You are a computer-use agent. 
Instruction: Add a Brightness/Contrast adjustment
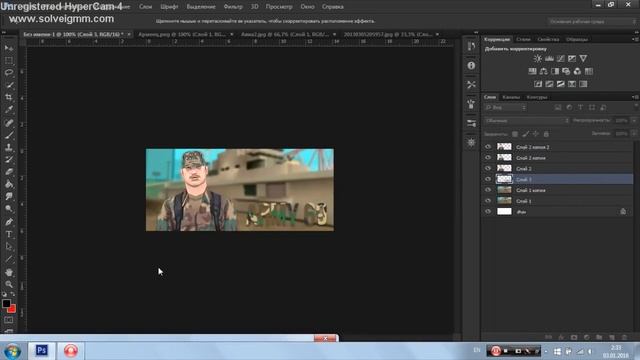point(538,58)
